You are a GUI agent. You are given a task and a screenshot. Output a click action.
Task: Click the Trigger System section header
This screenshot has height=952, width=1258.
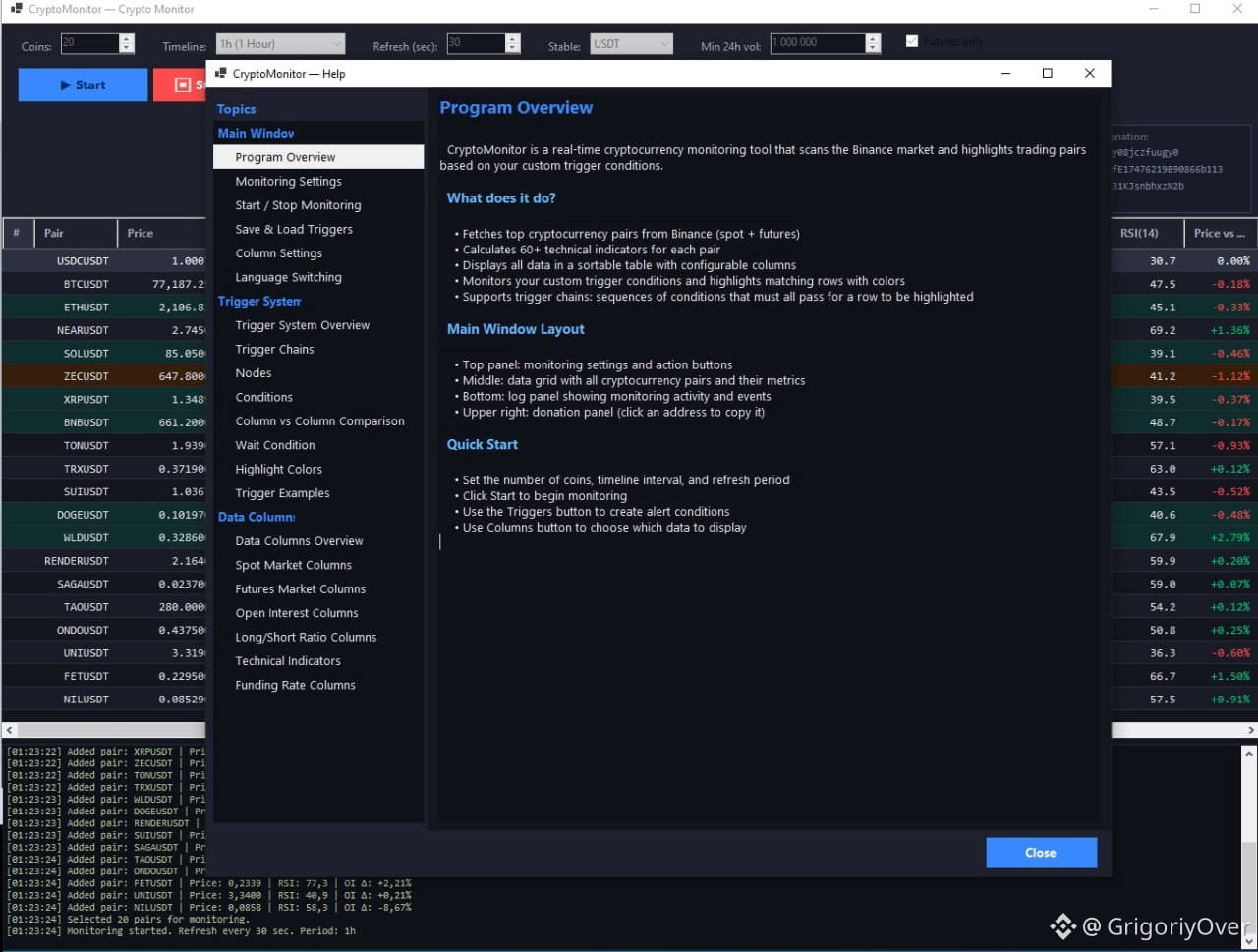pos(259,302)
